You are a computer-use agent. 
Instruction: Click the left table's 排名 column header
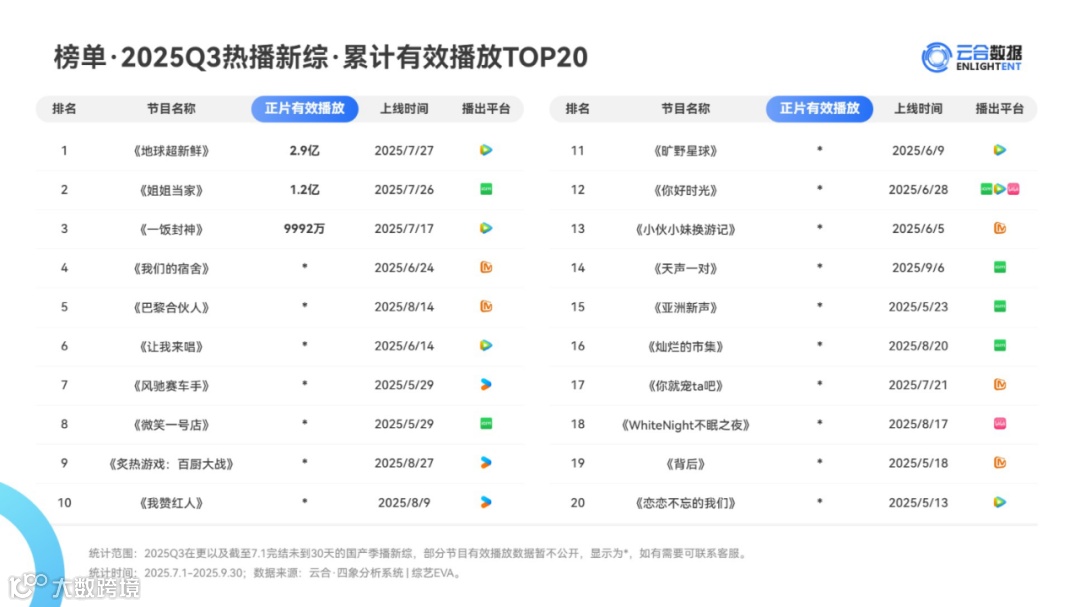64,109
